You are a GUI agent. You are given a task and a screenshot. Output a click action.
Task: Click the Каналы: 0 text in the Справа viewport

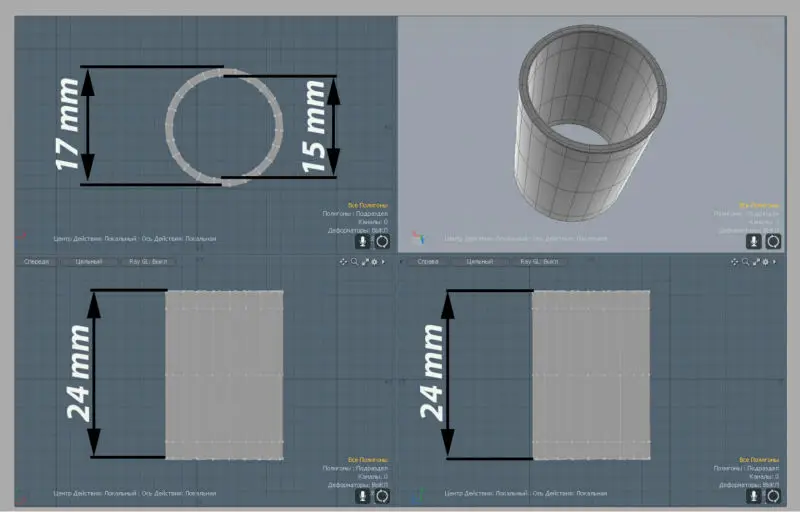coord(764,476)
